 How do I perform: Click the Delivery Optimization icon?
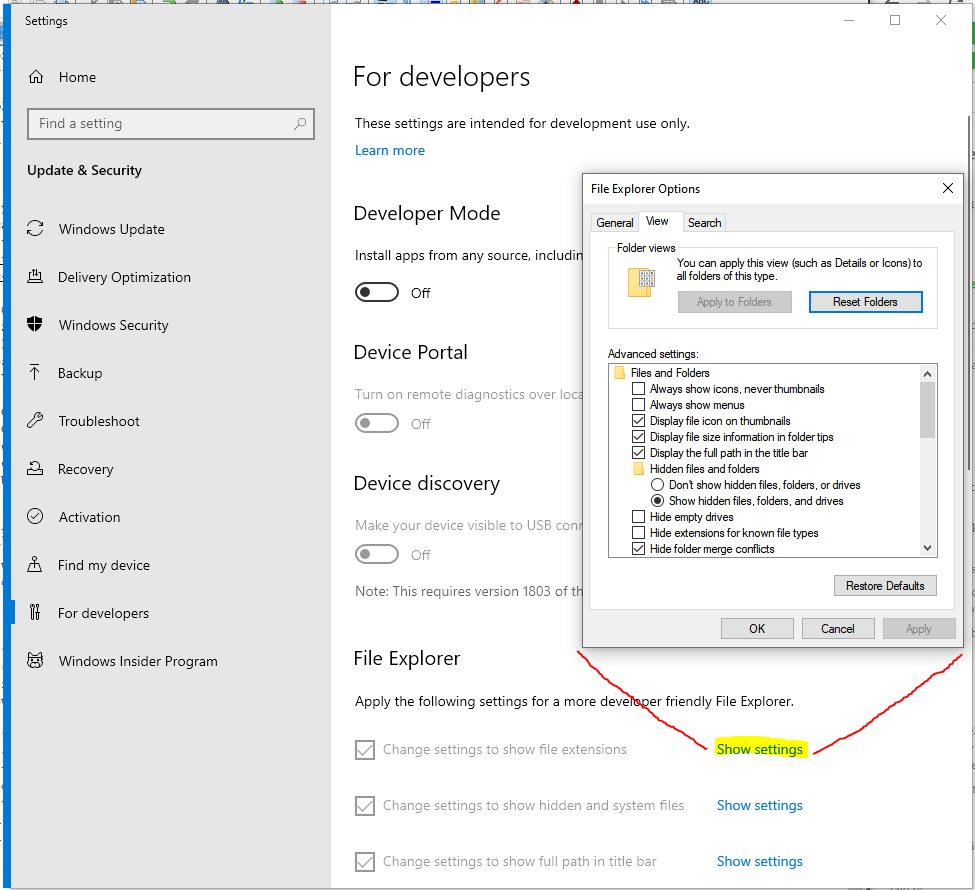pos(35,276)
